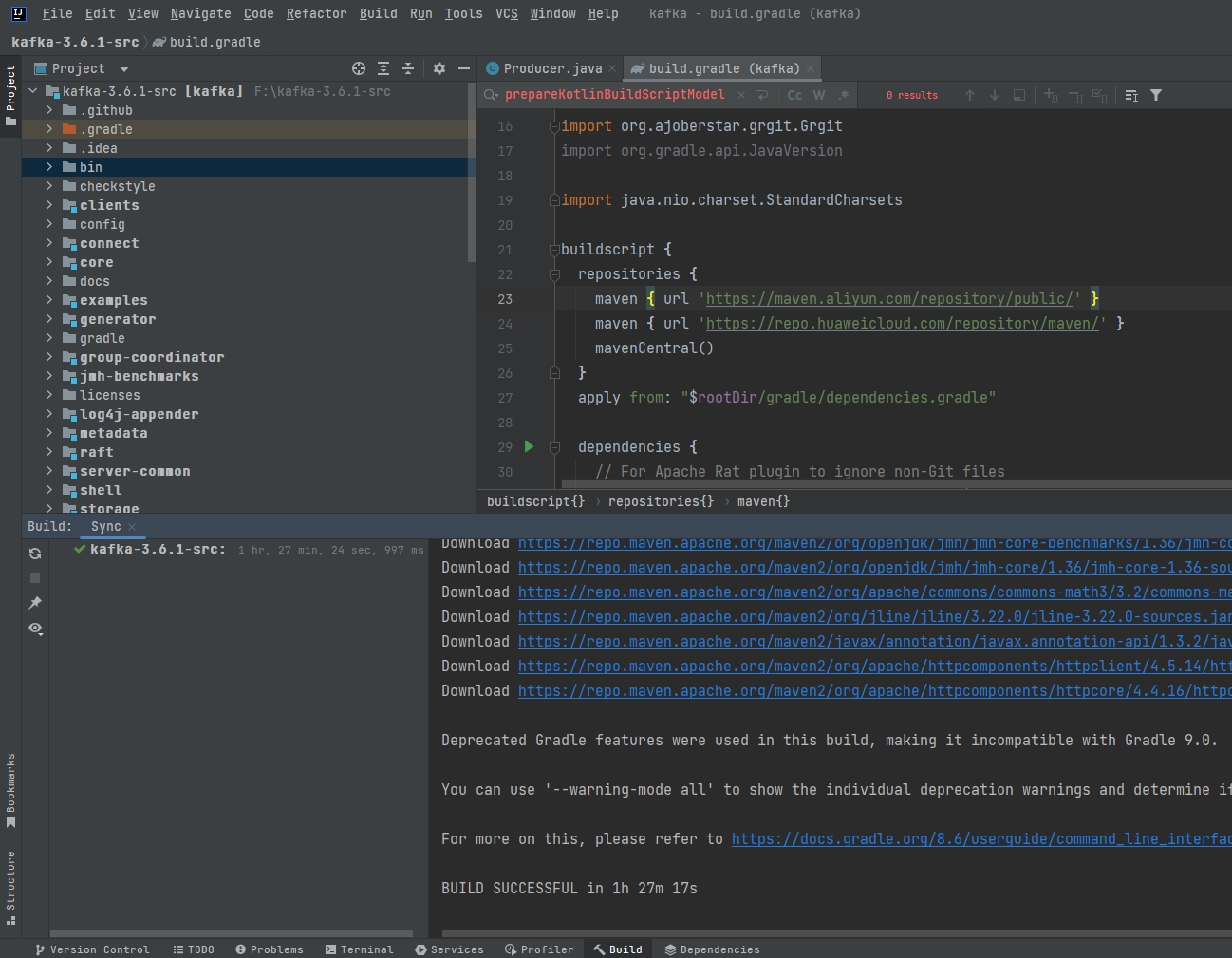1232x958 pixels.
Task: Expand the core module folder
Action: [49, 262]
